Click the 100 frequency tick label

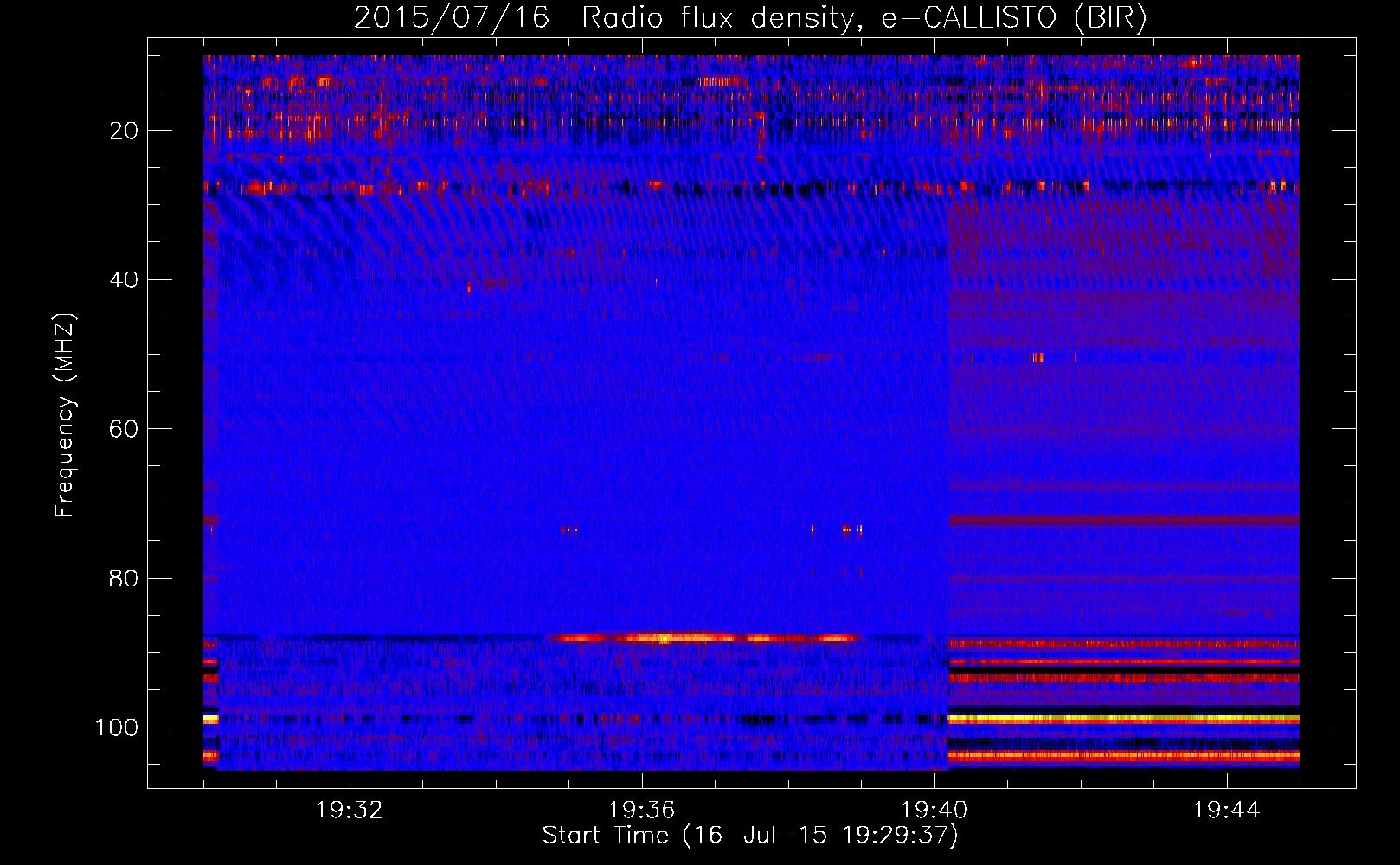118,727
